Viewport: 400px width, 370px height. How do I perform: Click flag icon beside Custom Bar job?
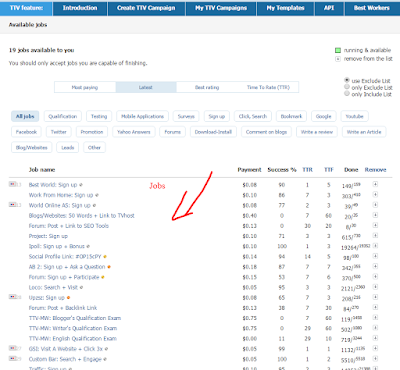(x=13, y=358)
